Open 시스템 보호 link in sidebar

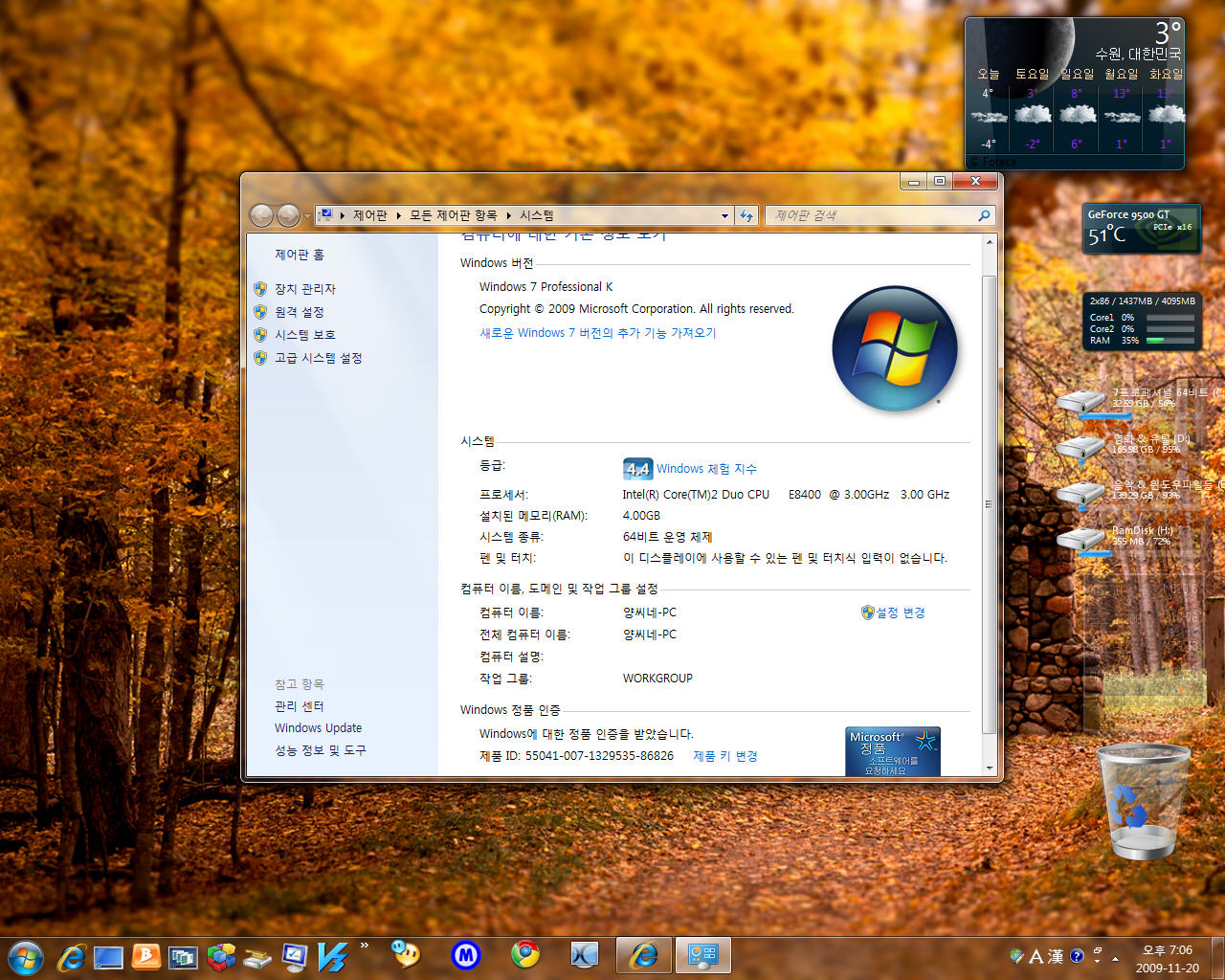tap(305, 335)
